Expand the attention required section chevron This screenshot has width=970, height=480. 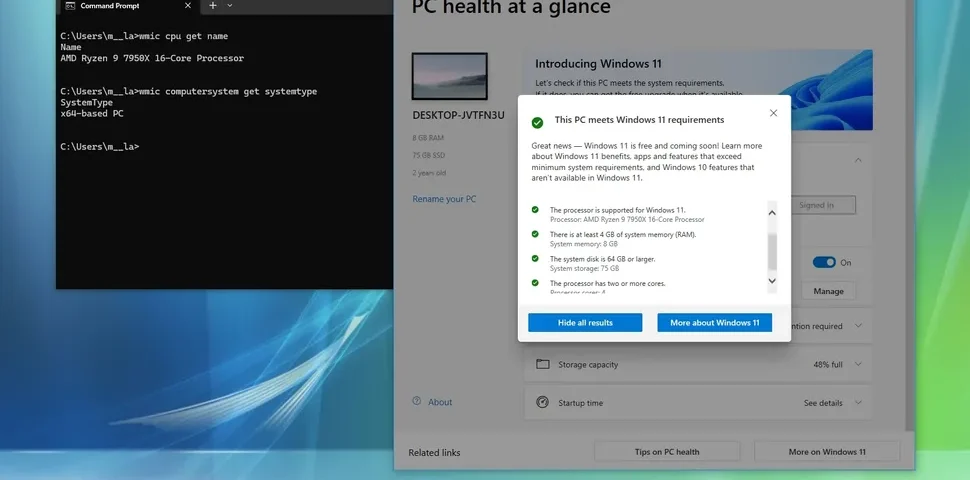tap(859, 326)
